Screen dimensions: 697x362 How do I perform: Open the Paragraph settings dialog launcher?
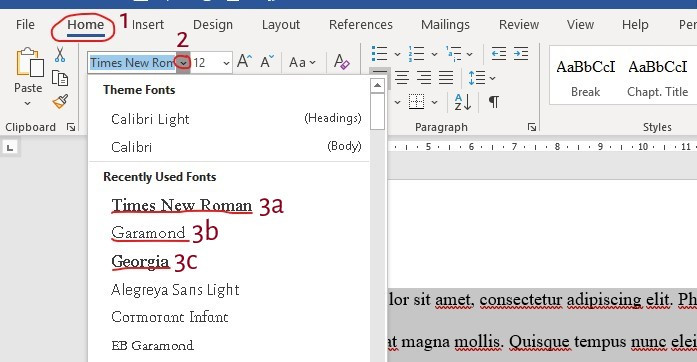532,127
